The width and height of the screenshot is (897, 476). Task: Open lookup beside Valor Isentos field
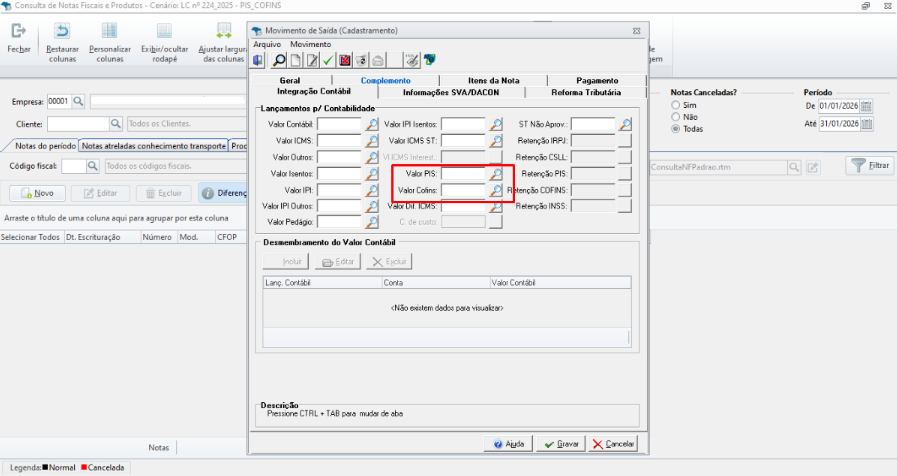372,173
